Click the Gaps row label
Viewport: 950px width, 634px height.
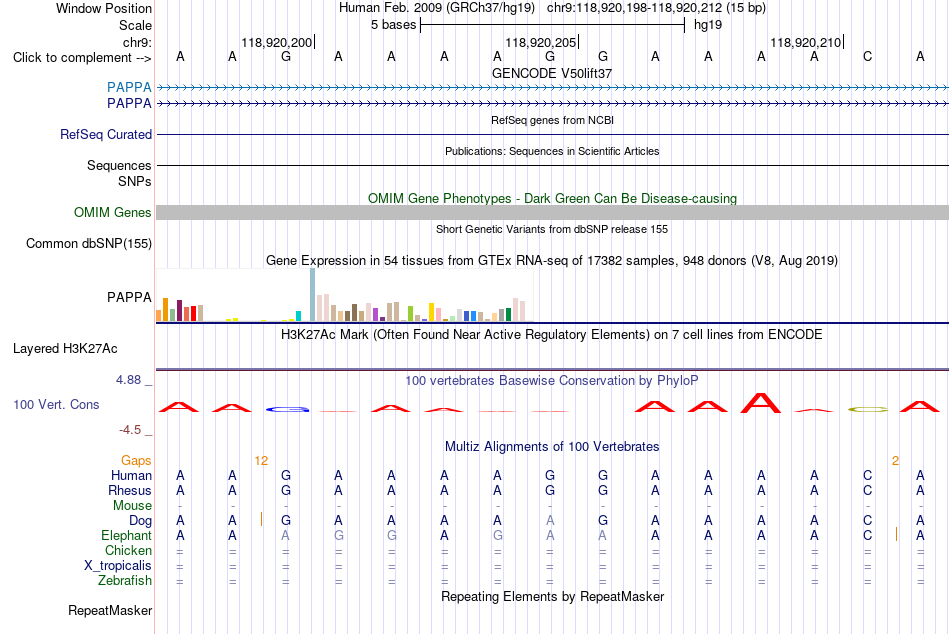pyautogui.click(x=136, y=461)
